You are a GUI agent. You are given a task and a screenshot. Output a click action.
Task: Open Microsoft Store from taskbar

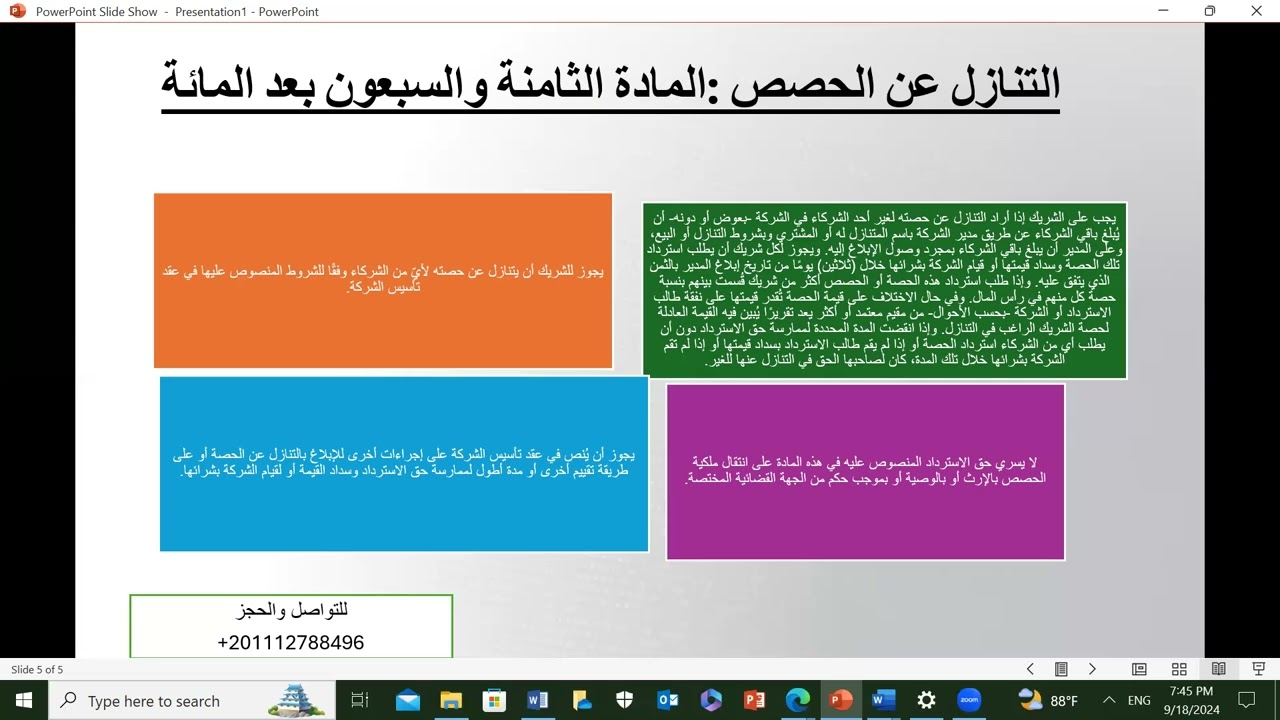tap(494, 700)
